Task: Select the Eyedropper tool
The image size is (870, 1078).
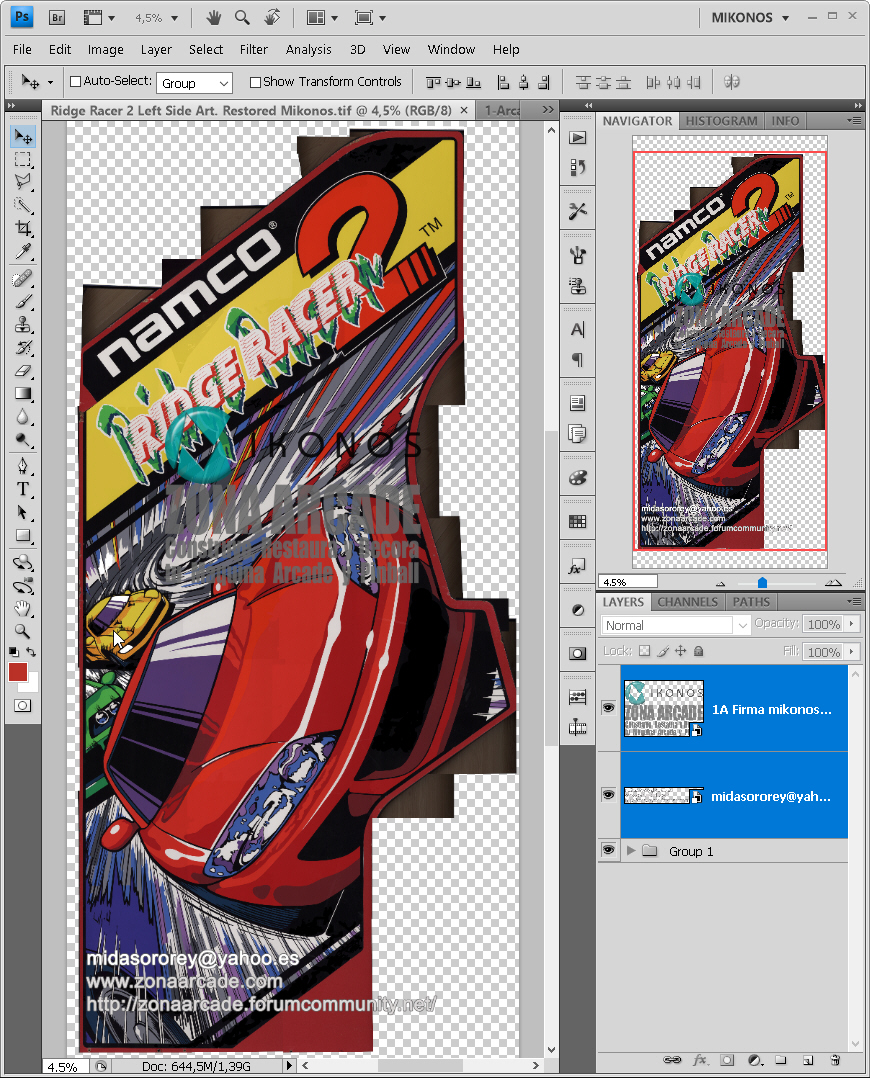Action: pos(23,251)
